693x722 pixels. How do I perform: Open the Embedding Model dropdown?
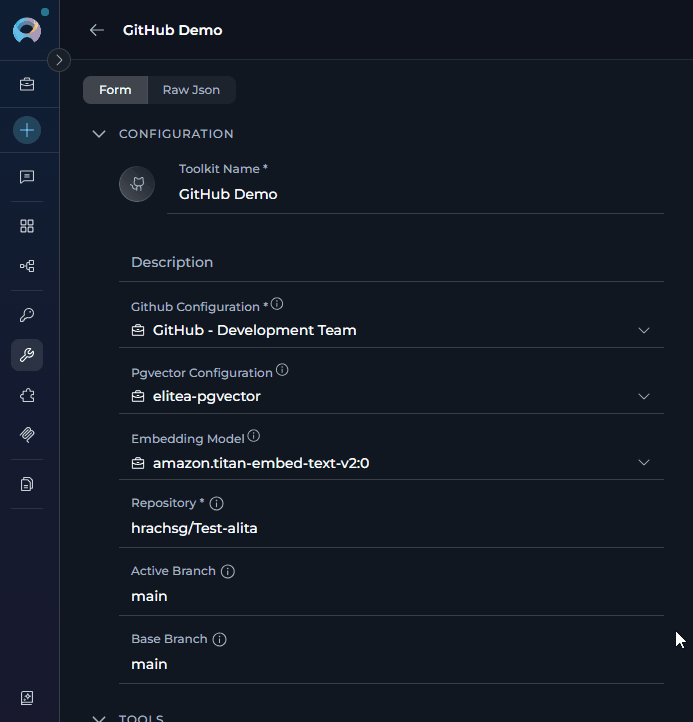pyautogui.click(x=391, y=463)
